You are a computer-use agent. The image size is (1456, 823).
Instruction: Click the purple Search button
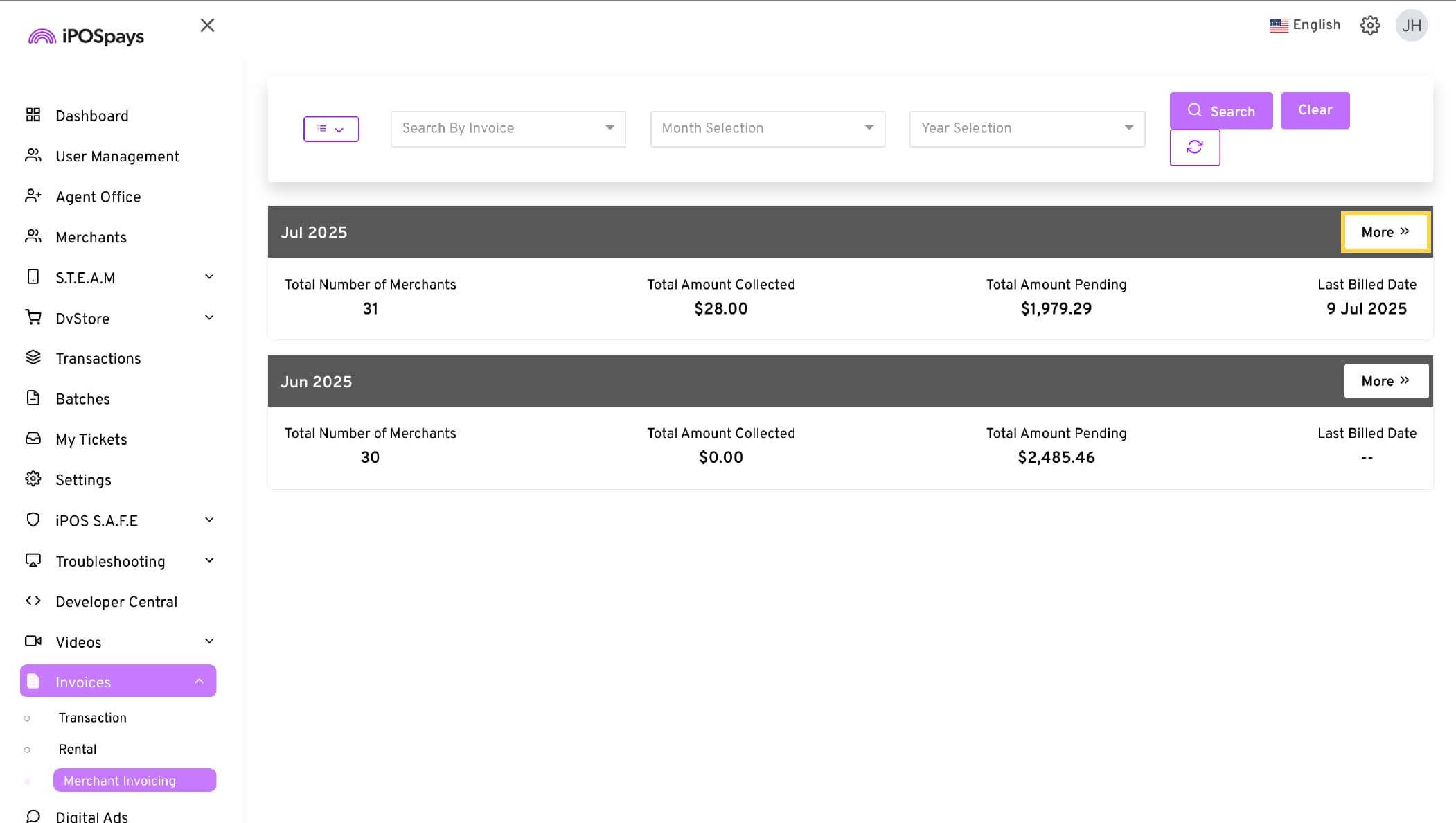(1220, 111)
